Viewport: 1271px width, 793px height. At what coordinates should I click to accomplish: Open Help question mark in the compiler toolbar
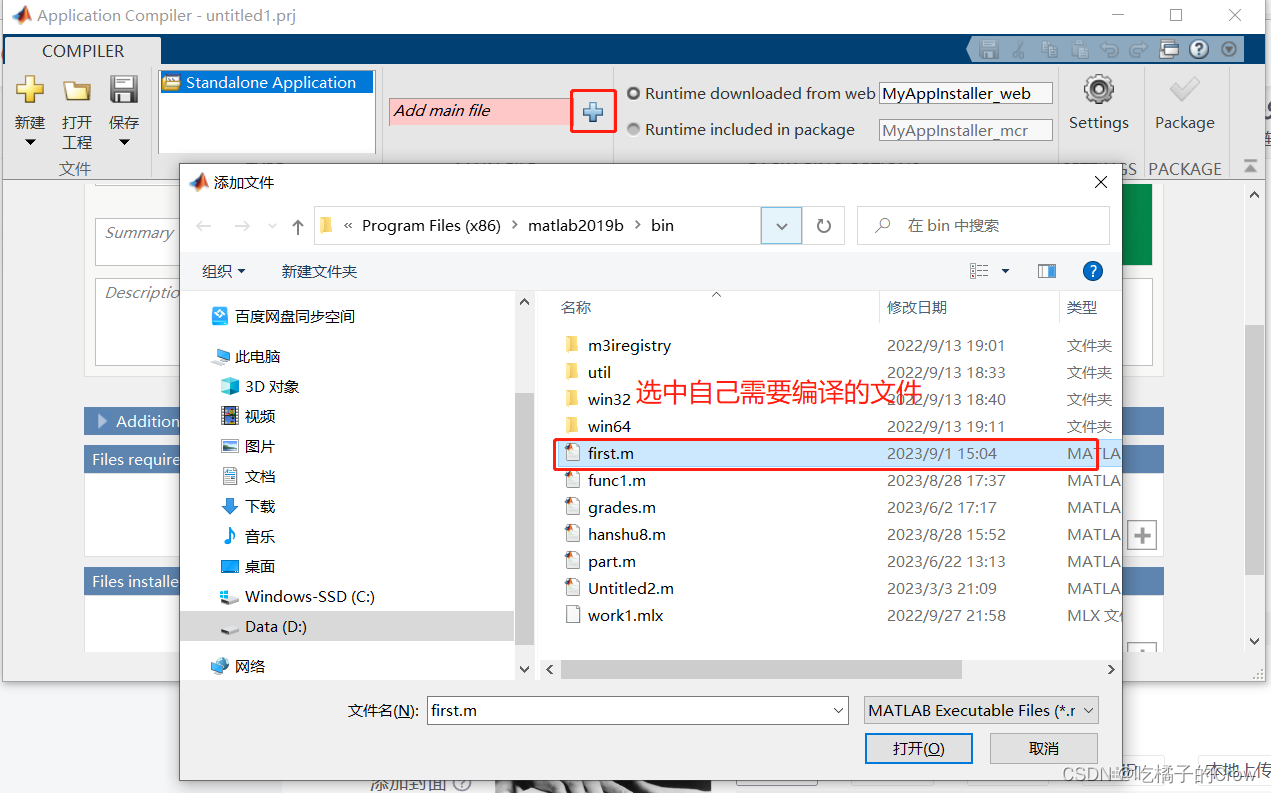[1199, 49]
